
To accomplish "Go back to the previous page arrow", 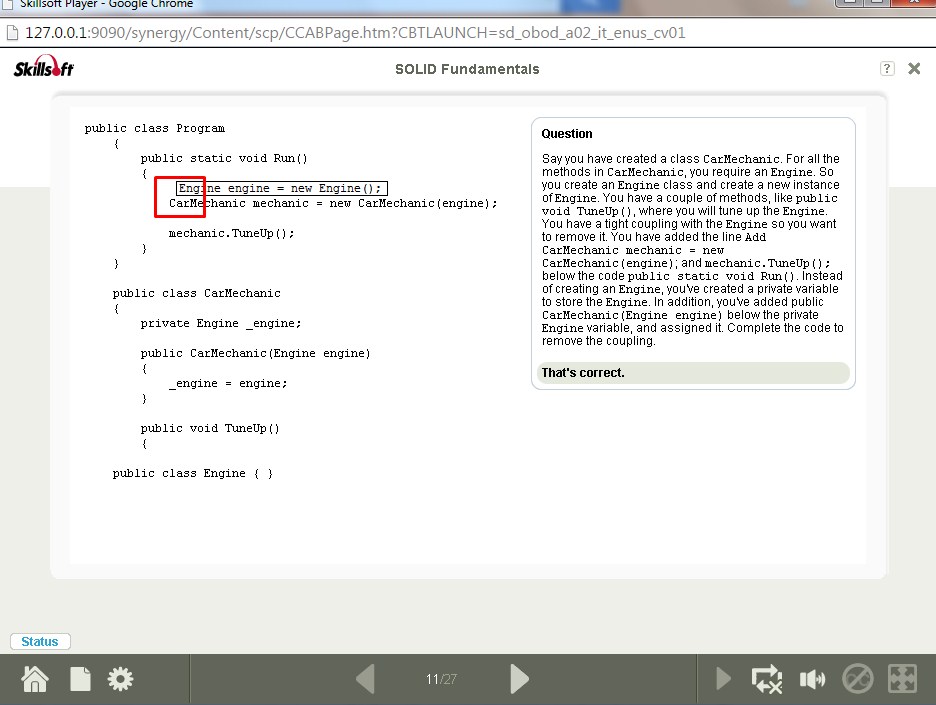I will (x=365, y=679).
